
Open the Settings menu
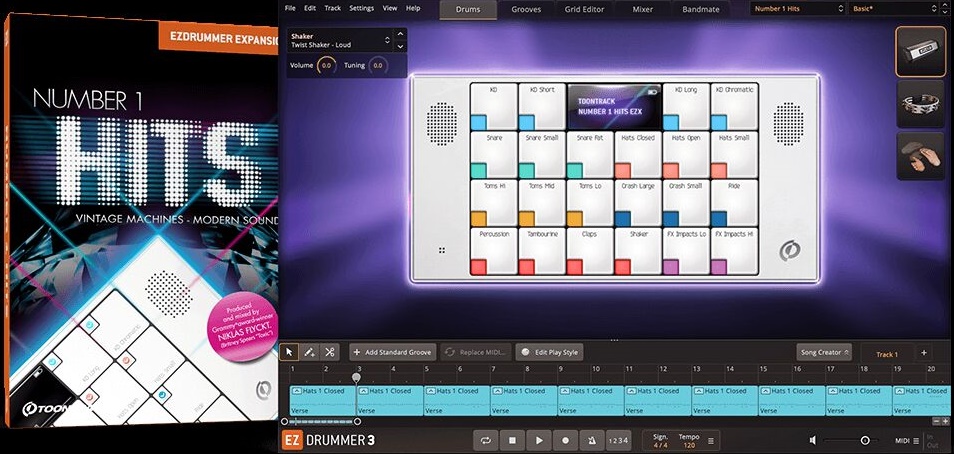361,8
